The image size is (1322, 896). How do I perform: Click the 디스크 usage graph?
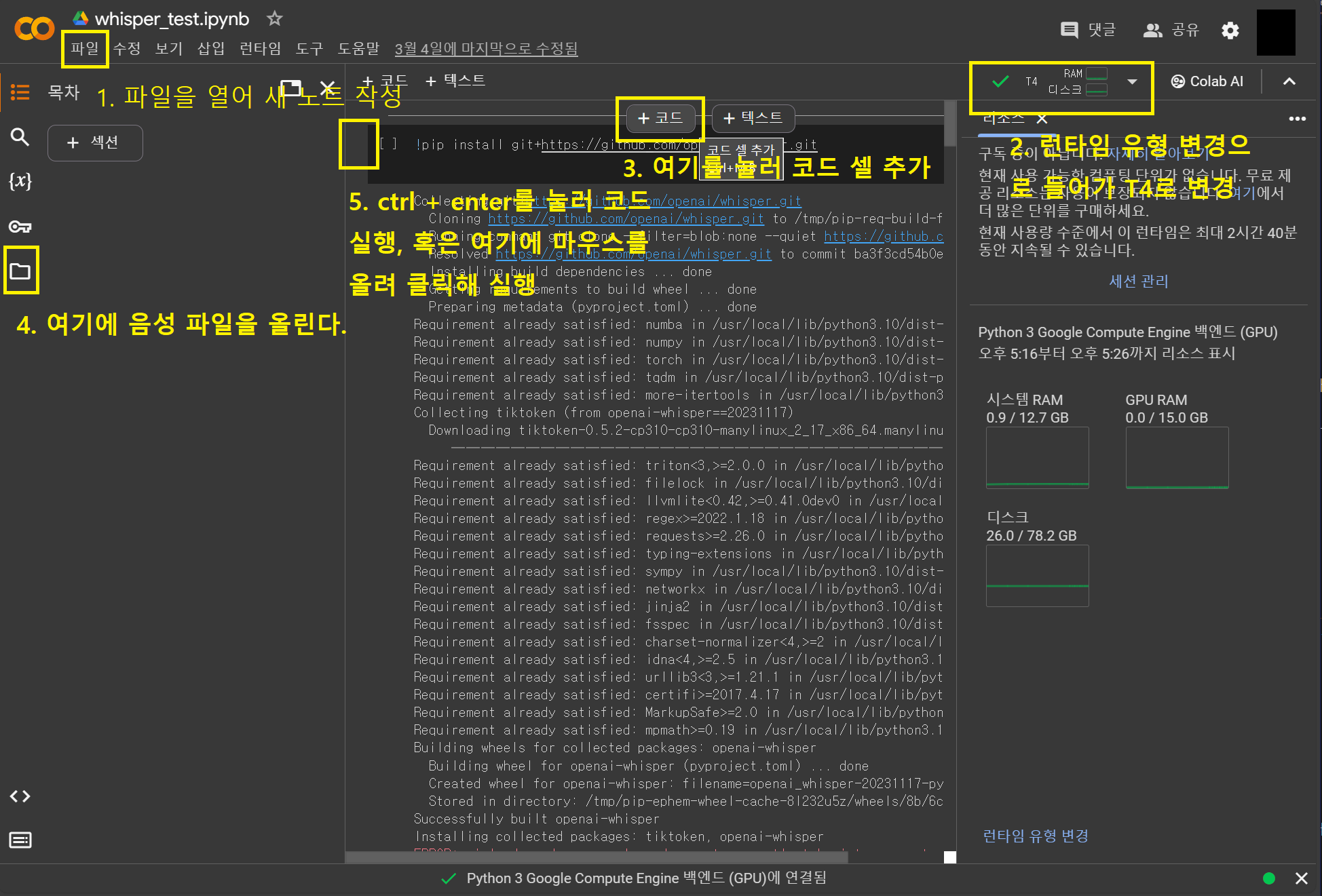click(1037, 576)
